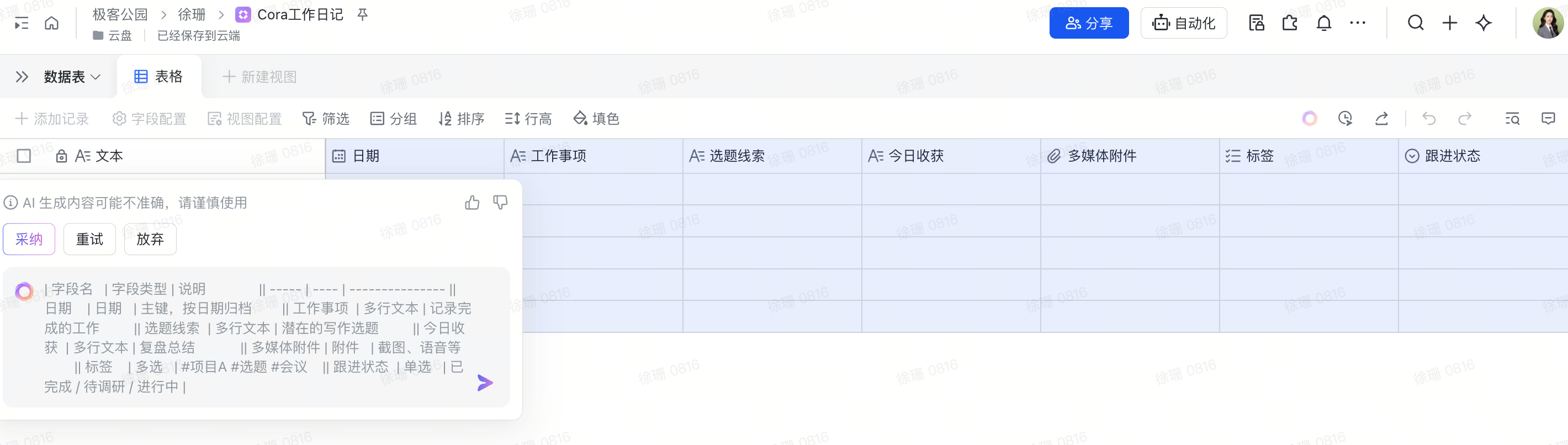Toggle the left sidebar menu icon
Viewport: 1568px width, 445px height.
click(x=22, y=23)
